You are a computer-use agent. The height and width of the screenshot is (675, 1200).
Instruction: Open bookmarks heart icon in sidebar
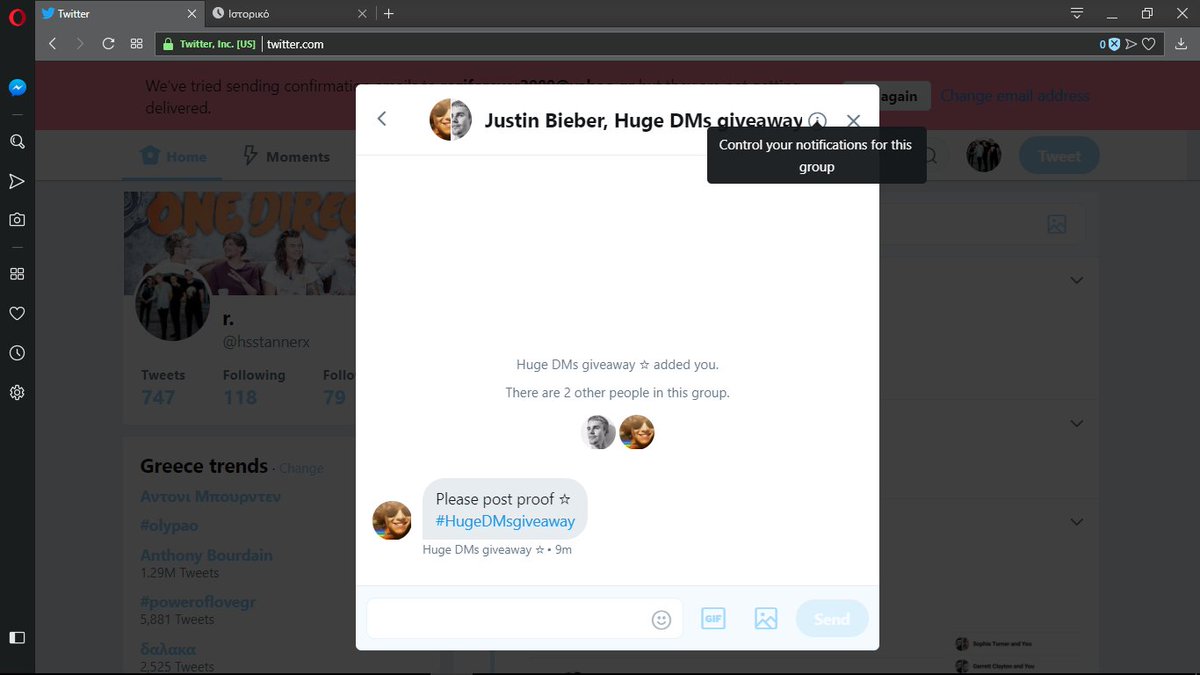pos(17,313)
